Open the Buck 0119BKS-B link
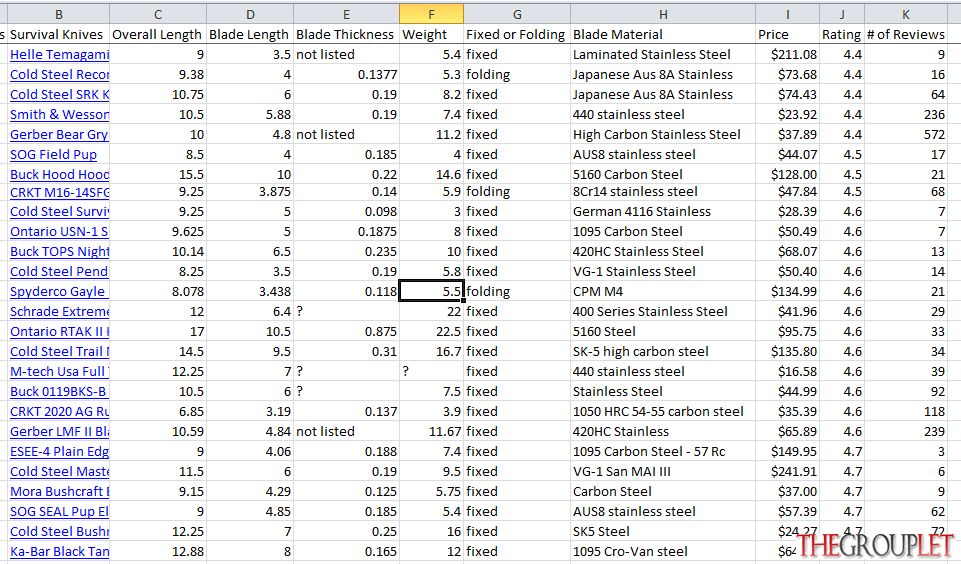 point(58,392)
